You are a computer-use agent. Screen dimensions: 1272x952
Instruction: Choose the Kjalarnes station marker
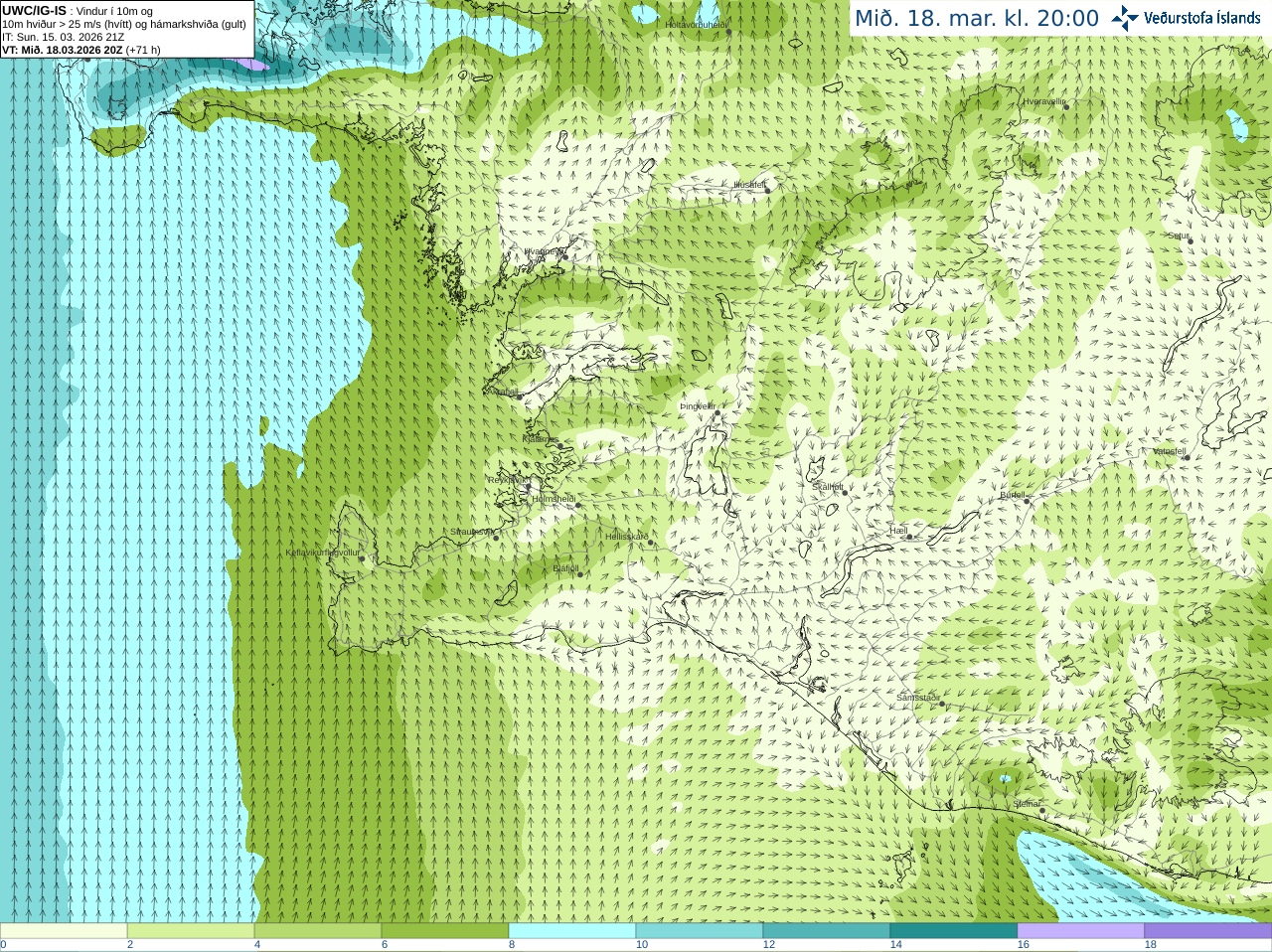pyautogui.click(x=560, y=446)
